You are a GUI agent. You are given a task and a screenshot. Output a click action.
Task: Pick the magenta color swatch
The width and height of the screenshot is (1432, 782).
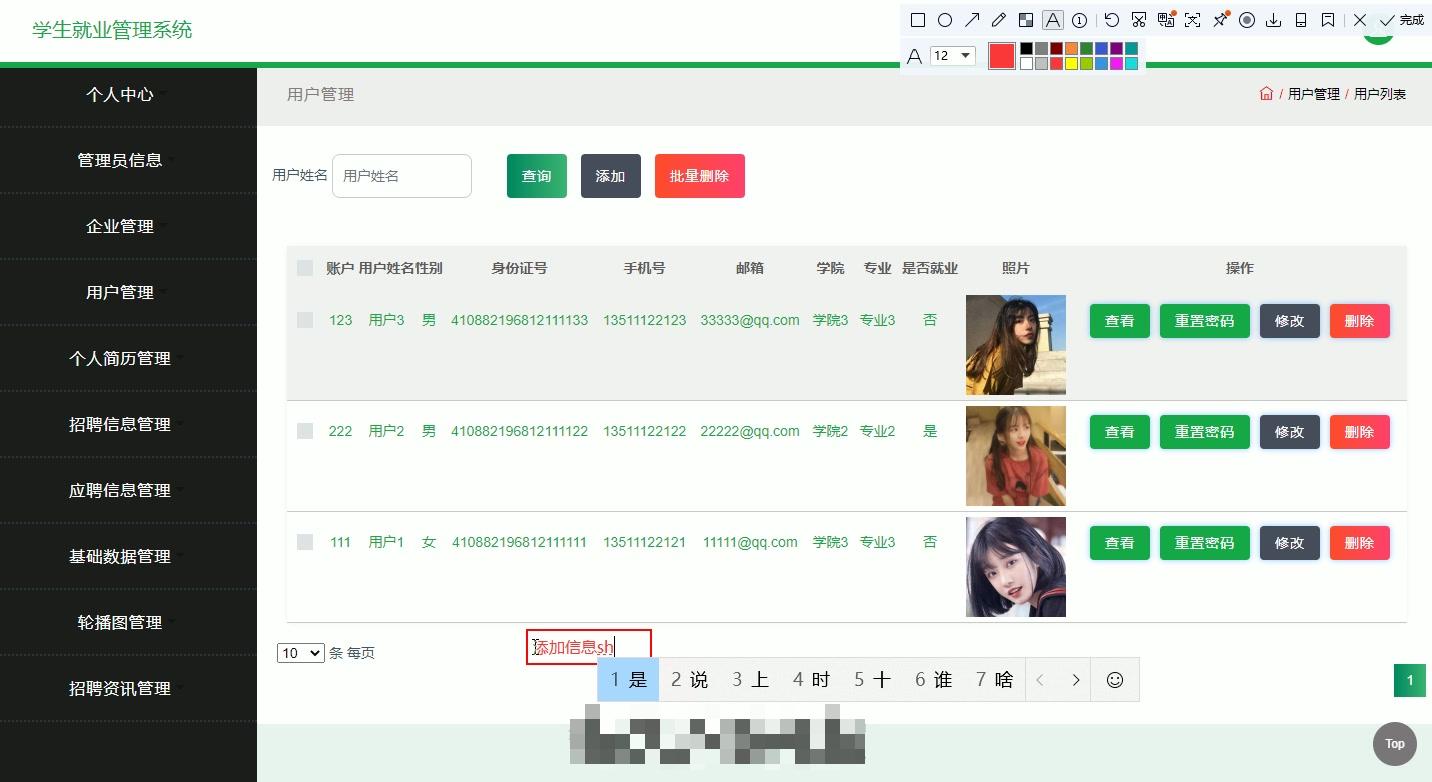click(x=1116, y=63)
